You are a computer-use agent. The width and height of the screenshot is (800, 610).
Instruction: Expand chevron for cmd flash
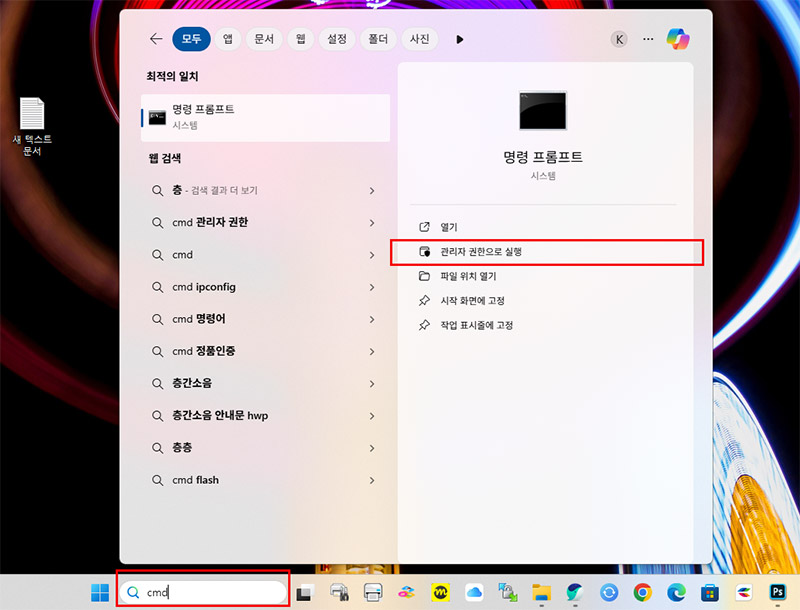point(372,480)
